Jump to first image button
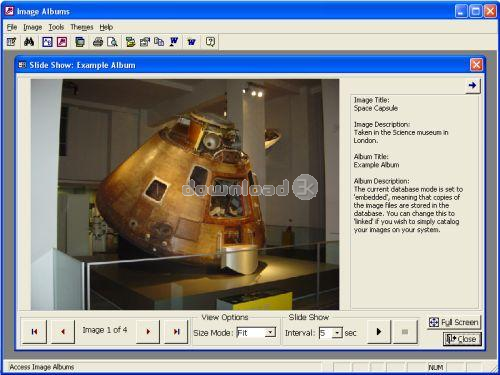The image size is (500, 375). point(34,331)
